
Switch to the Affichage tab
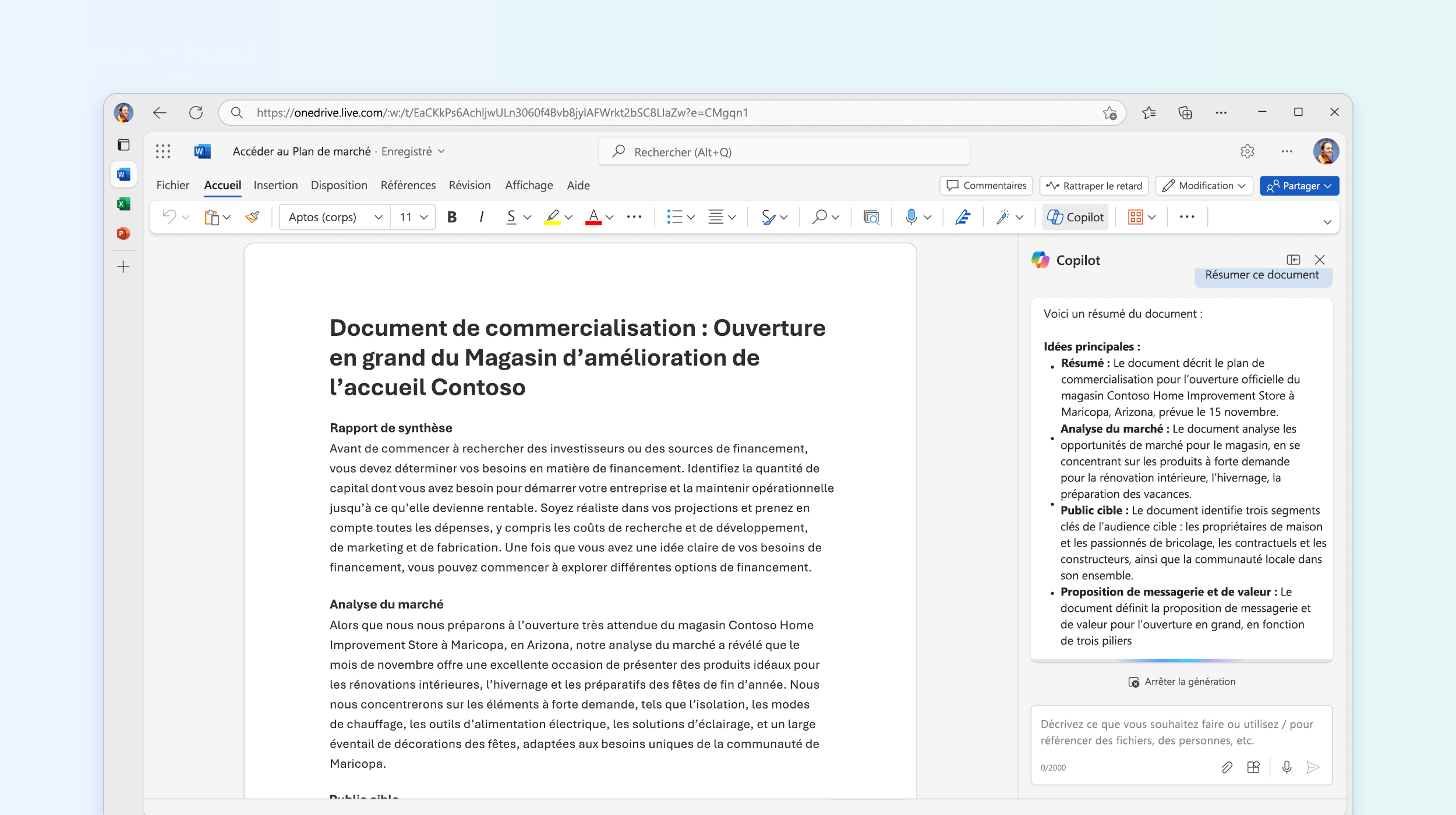coord(529,185)
